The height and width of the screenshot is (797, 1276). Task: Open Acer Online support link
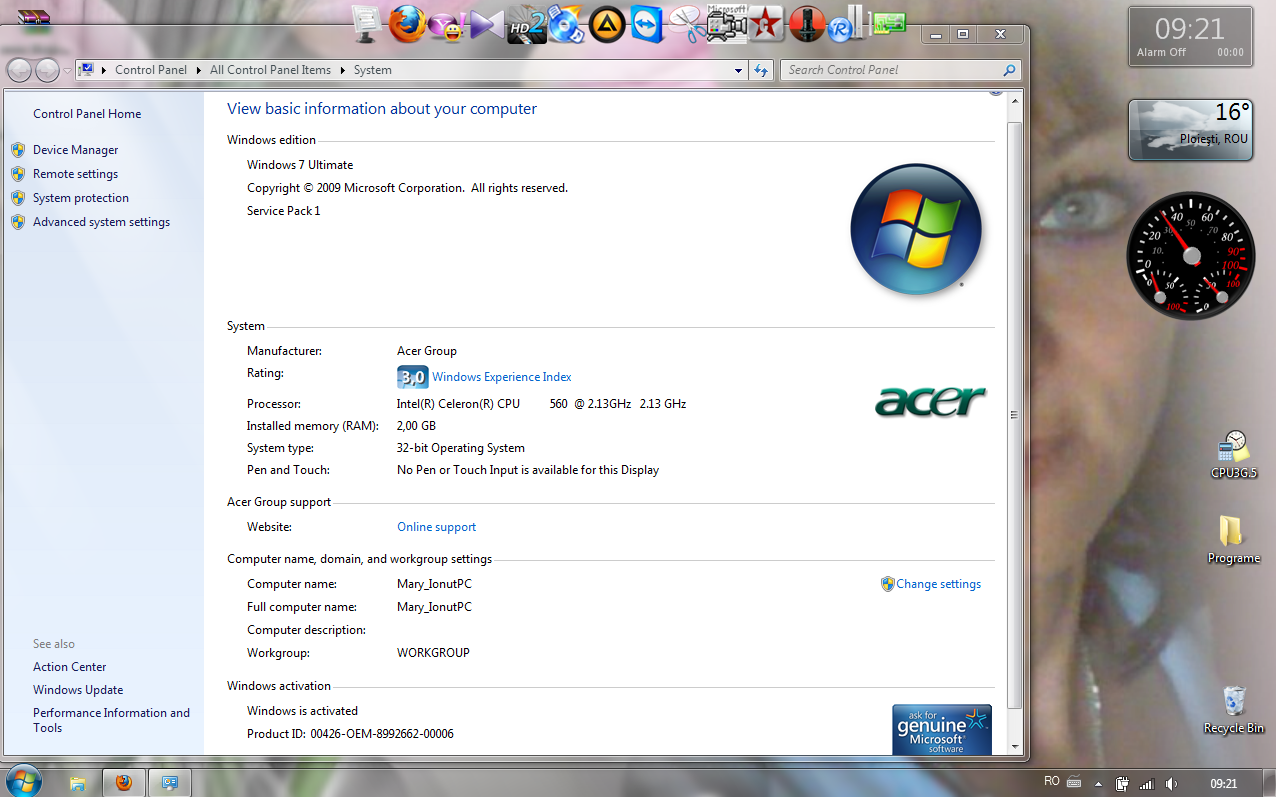(x=436, y=527)
